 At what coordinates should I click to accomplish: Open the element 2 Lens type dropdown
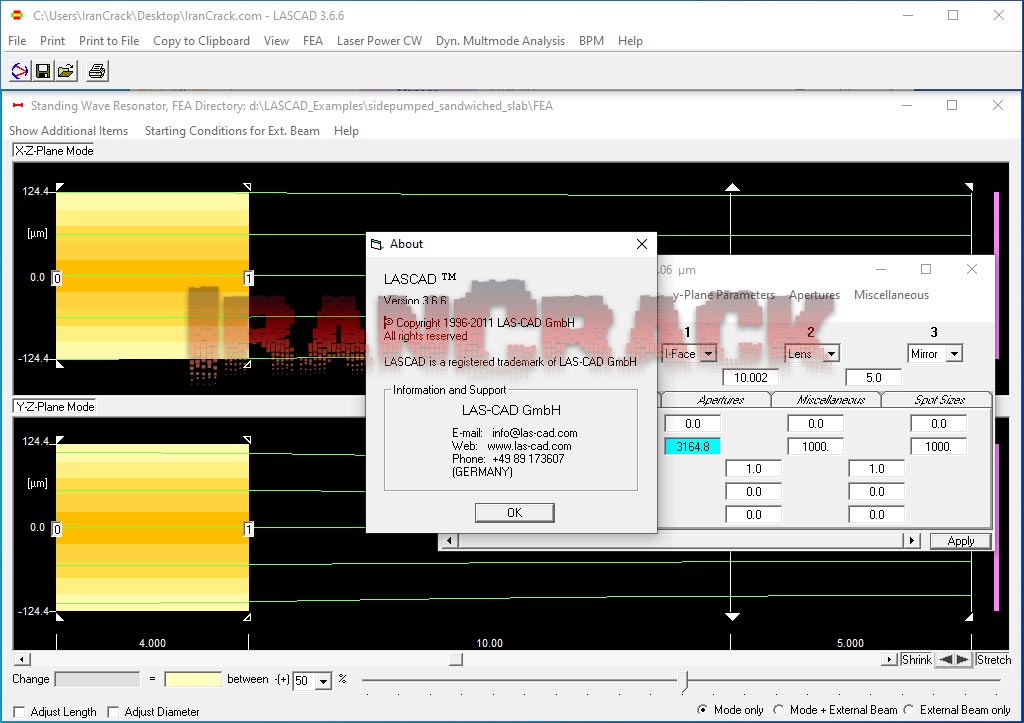pyautogui.click(x=831, y=354)
